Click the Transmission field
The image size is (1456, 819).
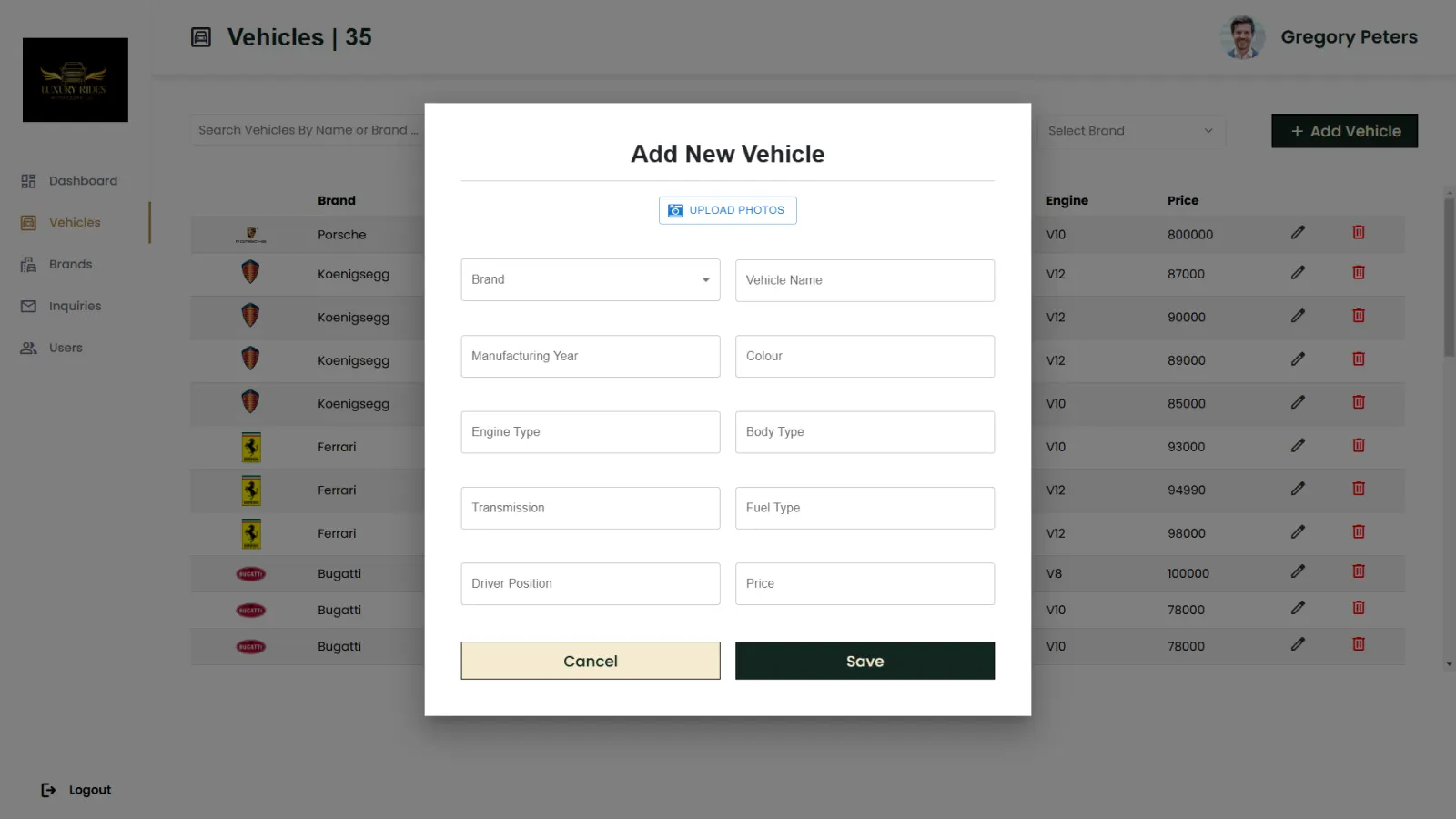[x=591, y=508]
